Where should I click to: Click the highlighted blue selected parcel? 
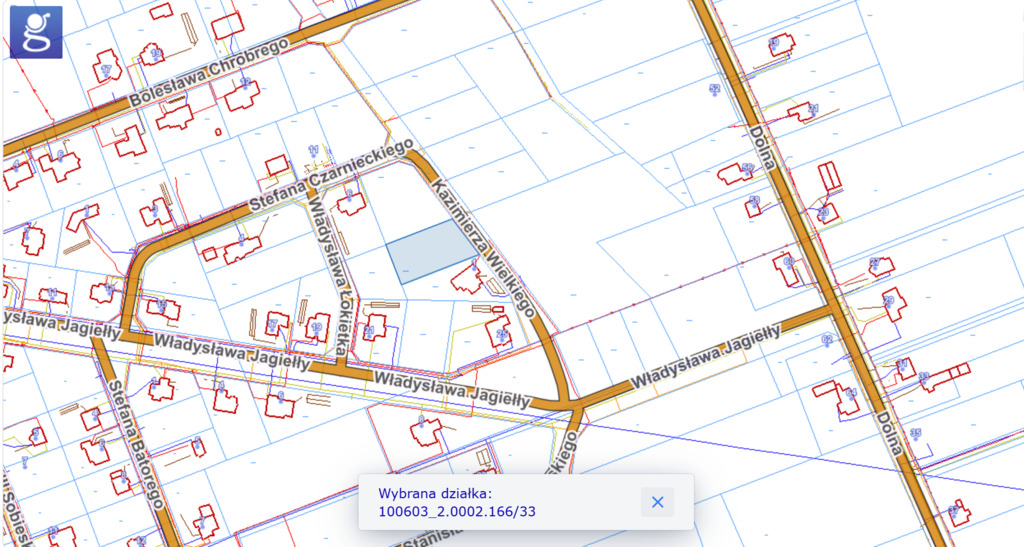coord(428,253)
